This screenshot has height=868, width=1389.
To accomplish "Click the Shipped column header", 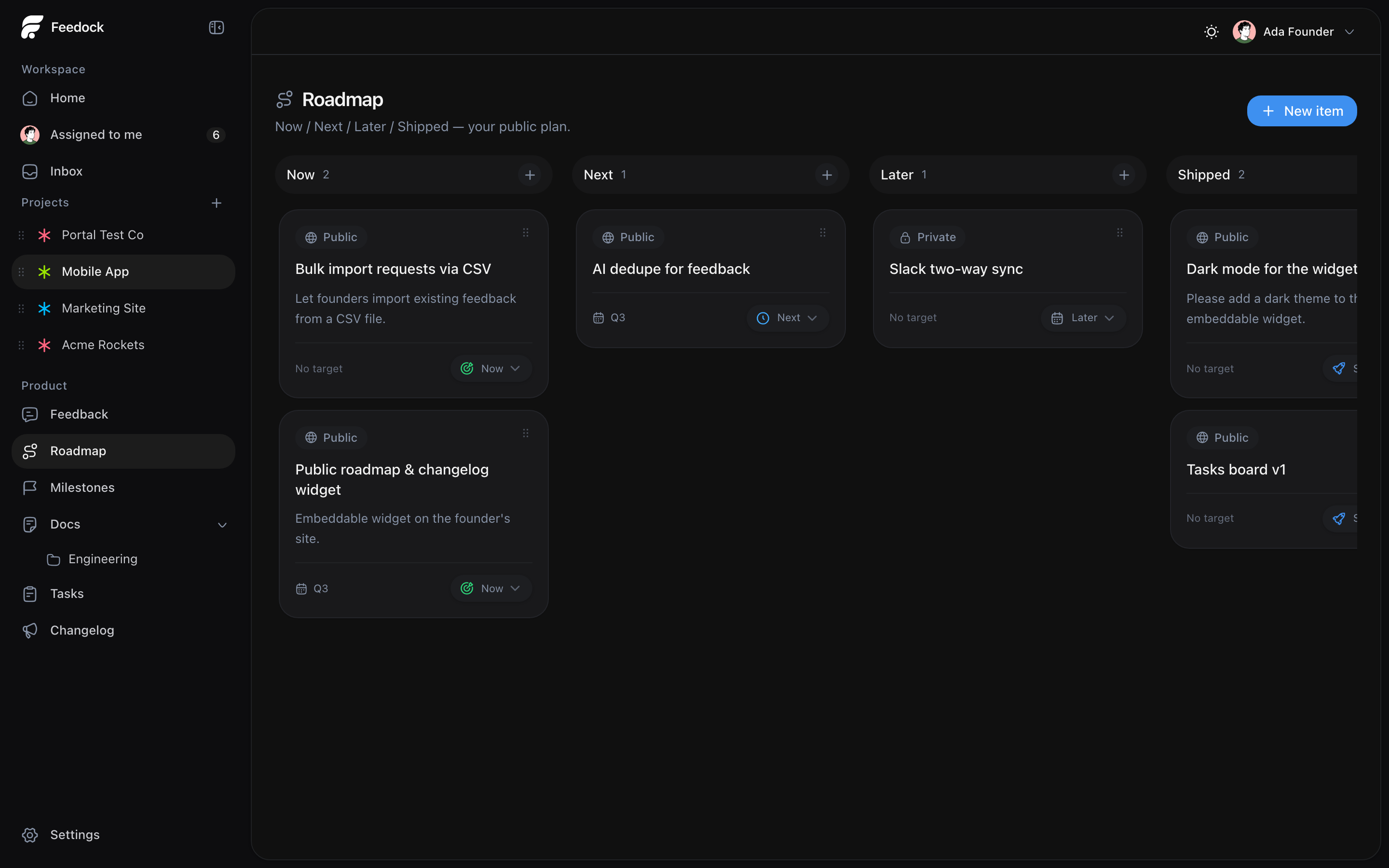I will [1262, 175].
